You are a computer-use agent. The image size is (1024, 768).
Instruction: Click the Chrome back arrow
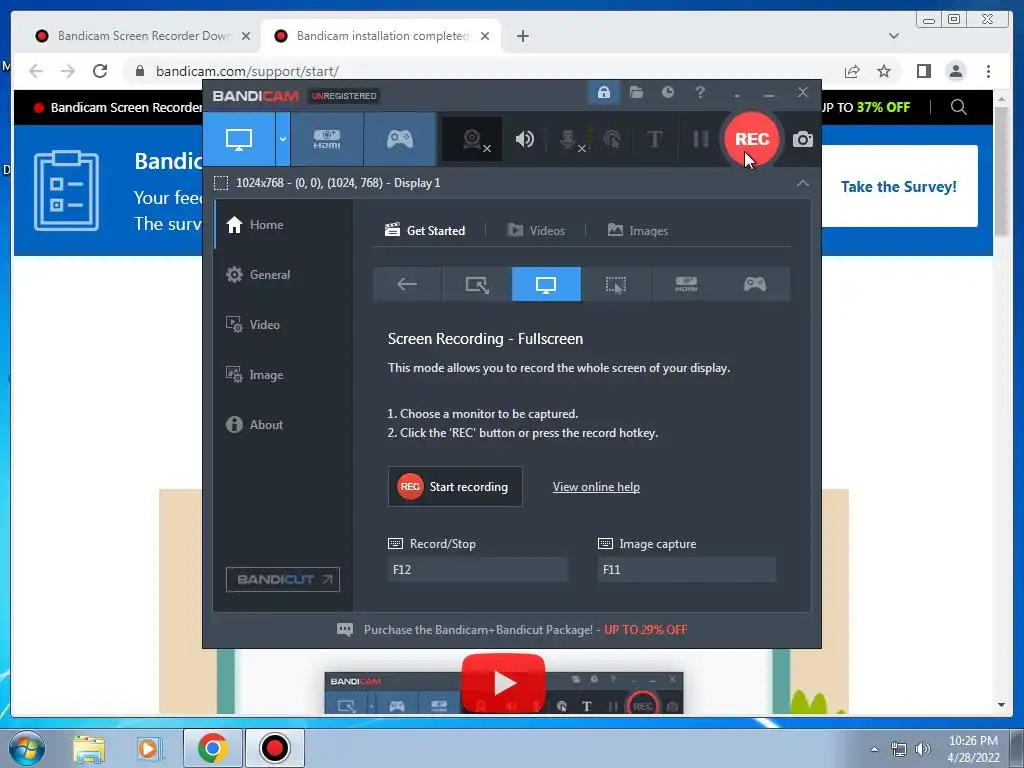tap(36, 71)
